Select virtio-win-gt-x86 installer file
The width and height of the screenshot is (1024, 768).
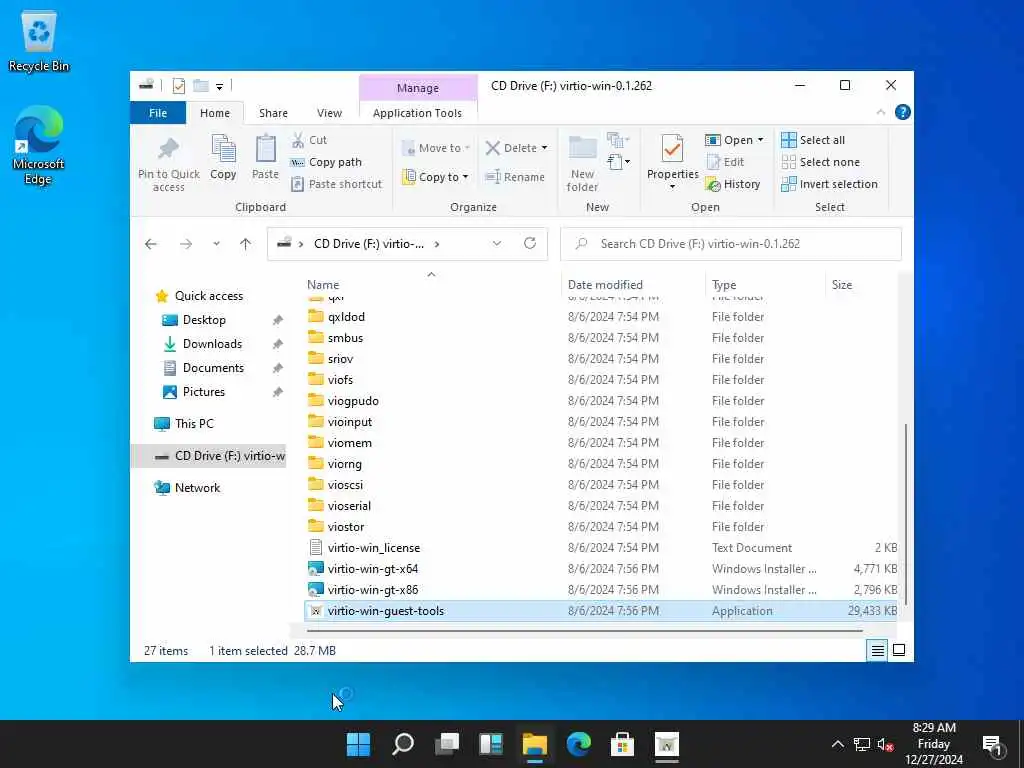point(373,589)
